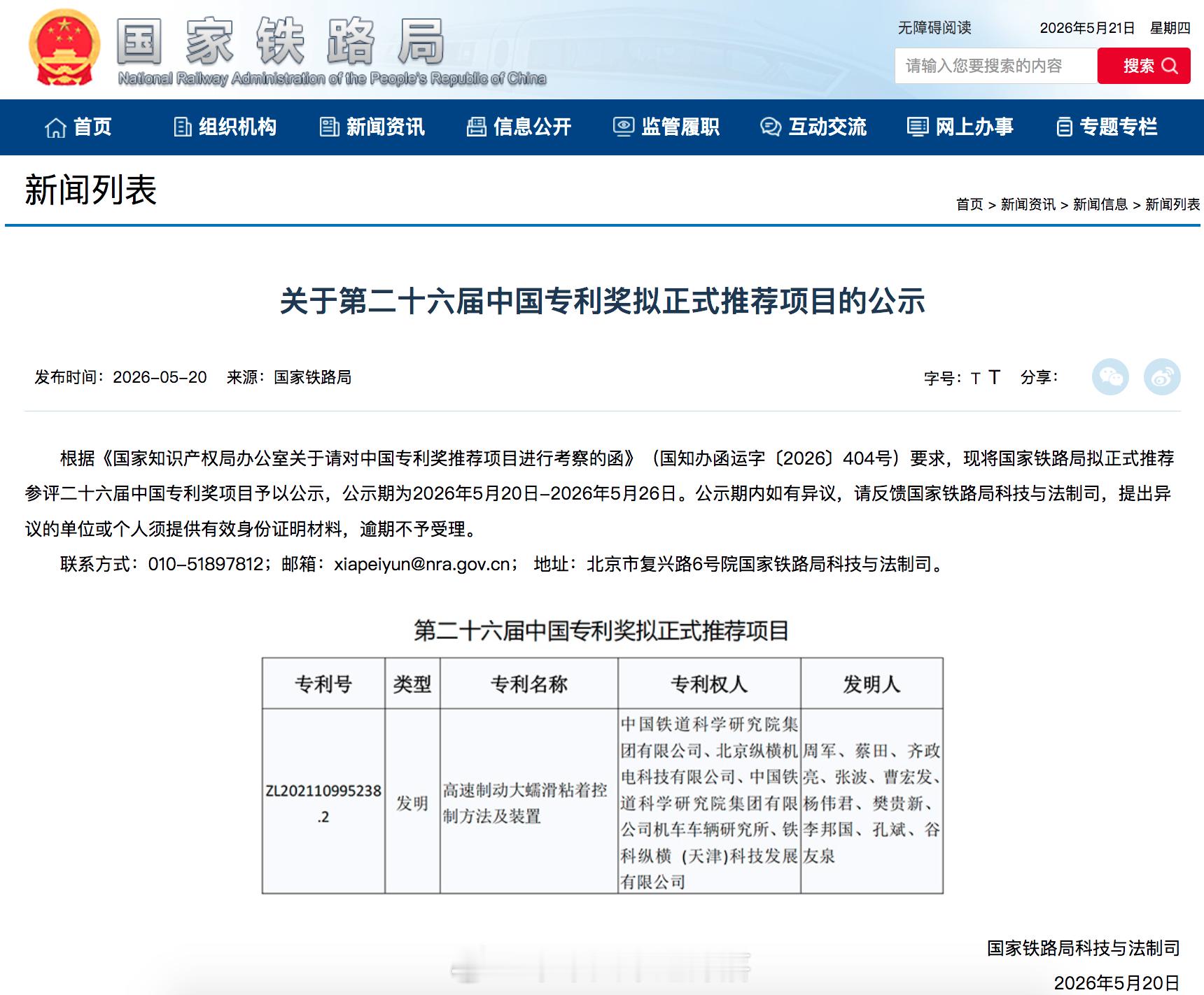Image resolution: width=1204 pixels, height=995 pixels.
Task: Click the chat bubble icon beside 互动交流
Action: pos(771,127)
